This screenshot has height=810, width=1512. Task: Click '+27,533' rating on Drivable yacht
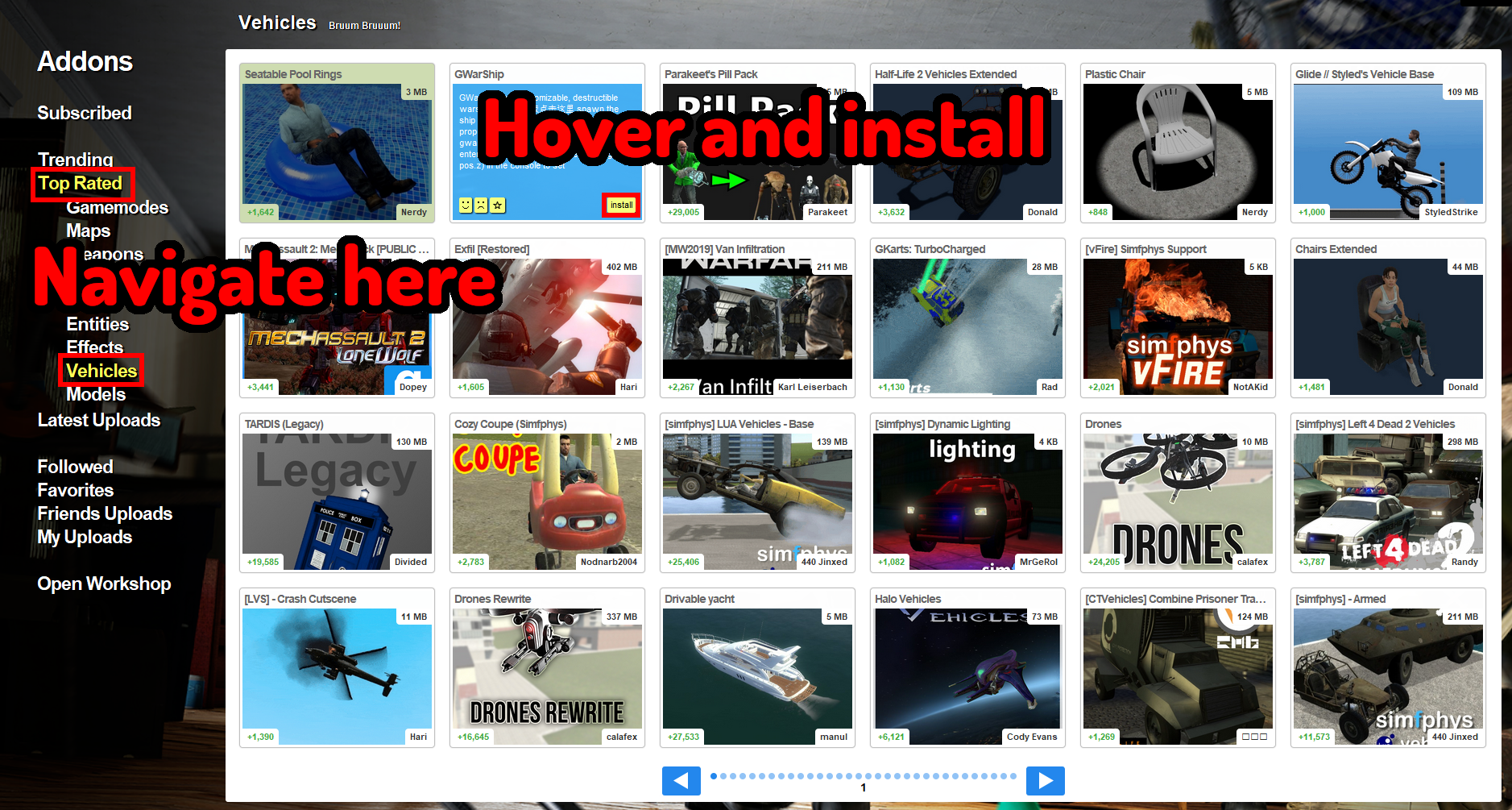pos(683,737)
